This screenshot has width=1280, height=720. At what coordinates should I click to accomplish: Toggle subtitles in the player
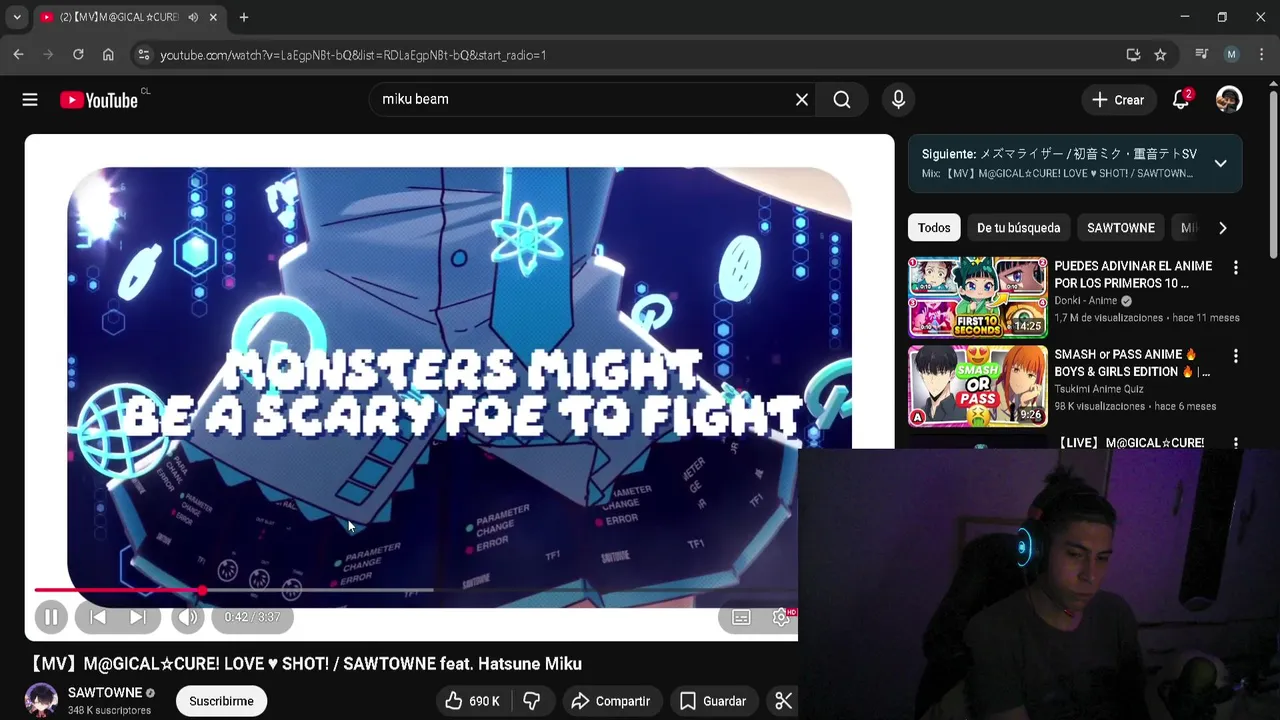coord(741,618)
